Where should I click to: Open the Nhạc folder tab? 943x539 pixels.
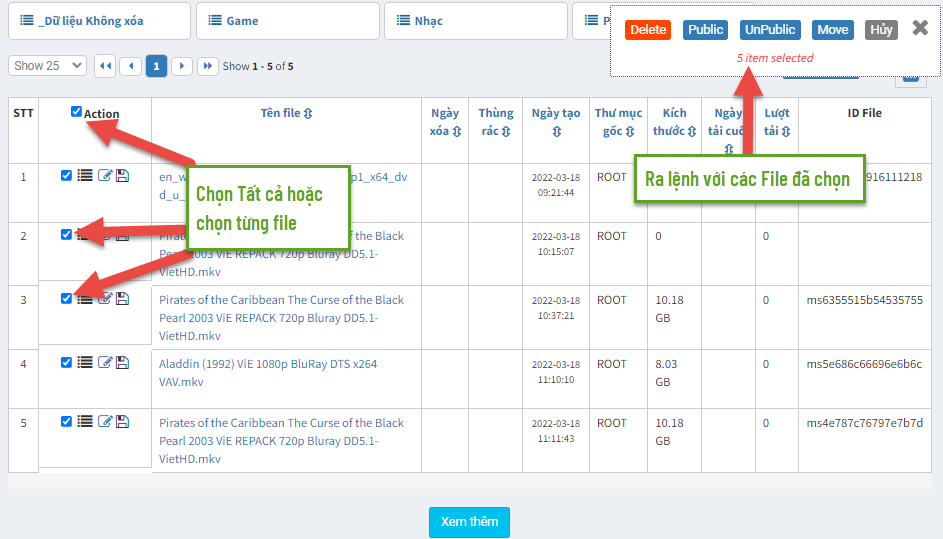point(475,20)
